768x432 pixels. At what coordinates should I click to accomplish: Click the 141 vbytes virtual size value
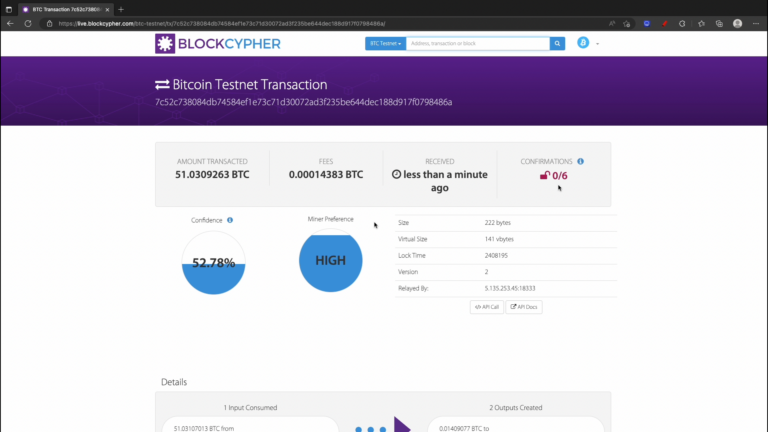pos(499,239)
